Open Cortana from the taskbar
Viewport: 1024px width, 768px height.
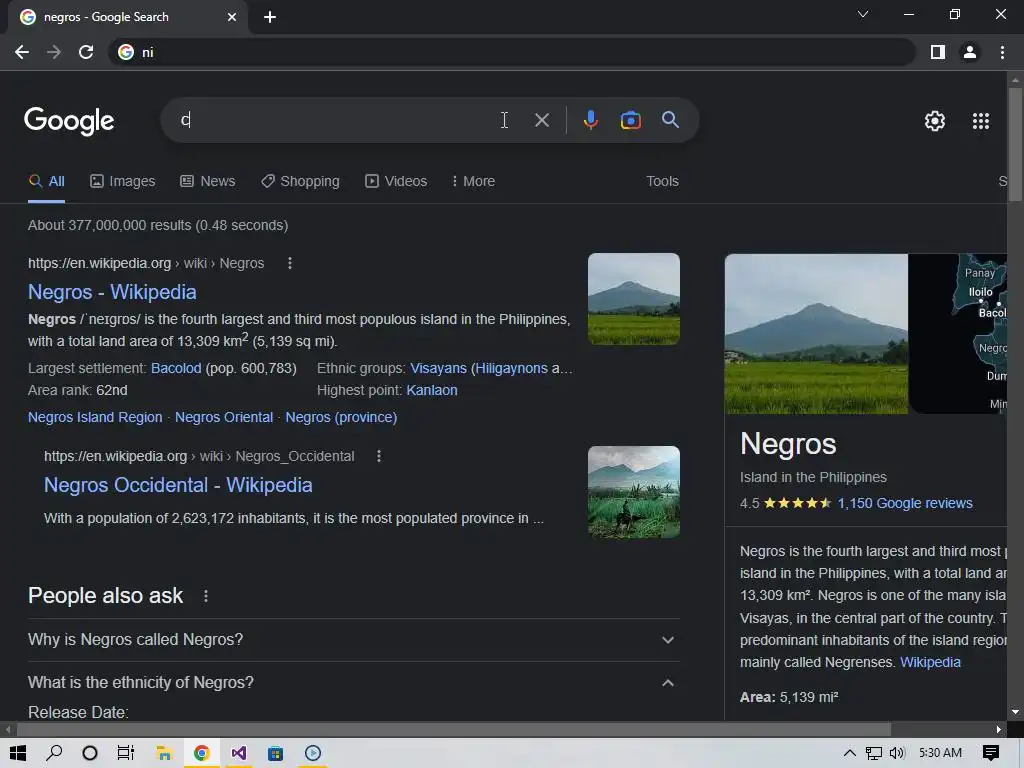point(90,753)
